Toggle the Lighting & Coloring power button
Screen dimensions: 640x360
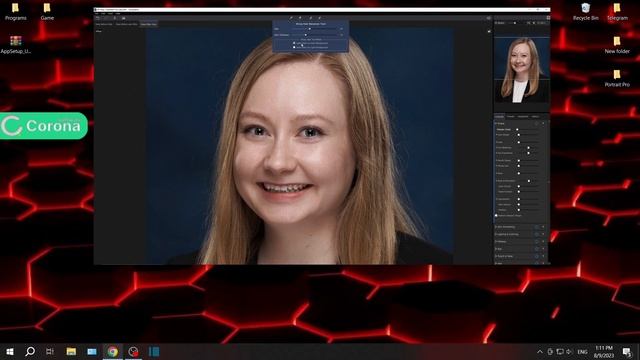point(537,234)
